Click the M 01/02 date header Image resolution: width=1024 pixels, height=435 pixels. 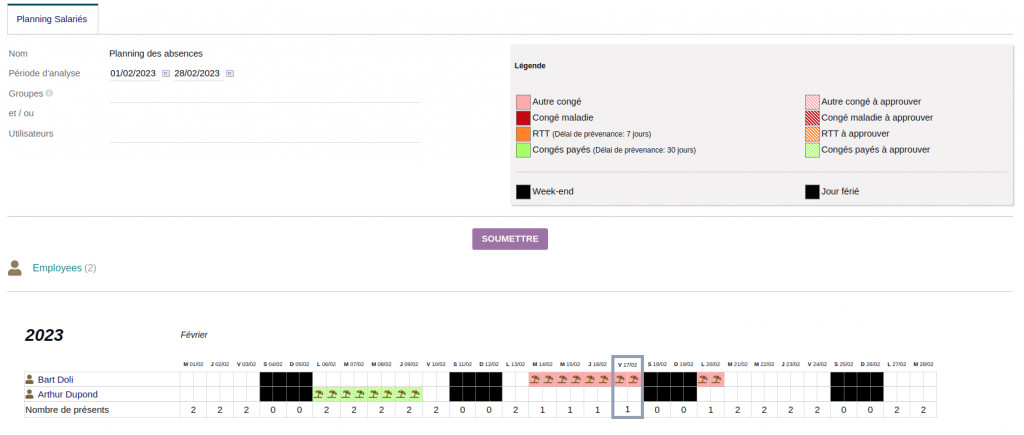click(x=193, y=364)
